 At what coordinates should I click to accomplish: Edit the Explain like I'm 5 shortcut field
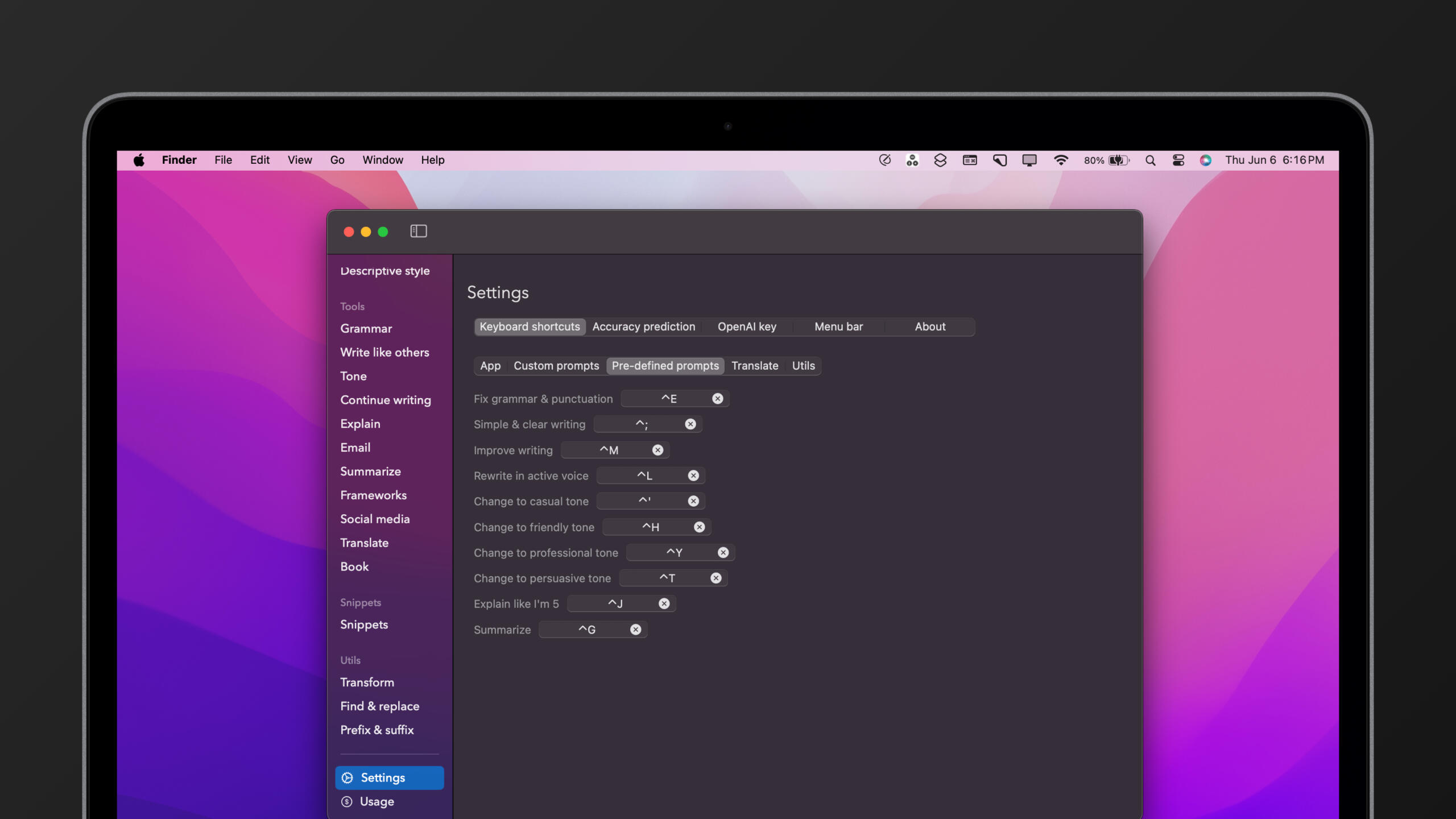(x=615, y=603)
